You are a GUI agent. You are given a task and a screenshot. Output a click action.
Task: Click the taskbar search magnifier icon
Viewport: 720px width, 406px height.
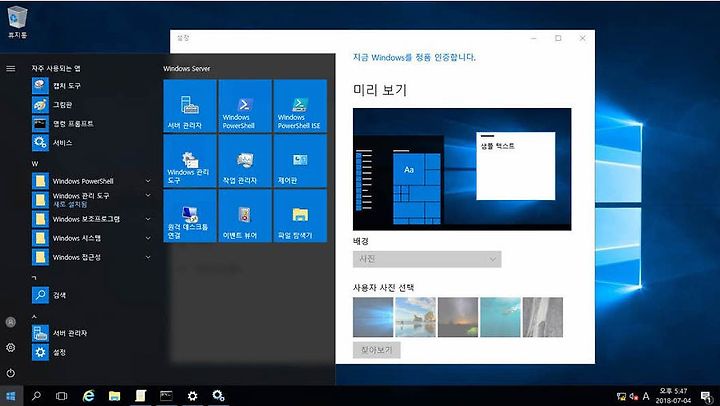click(x=36, y=396)
